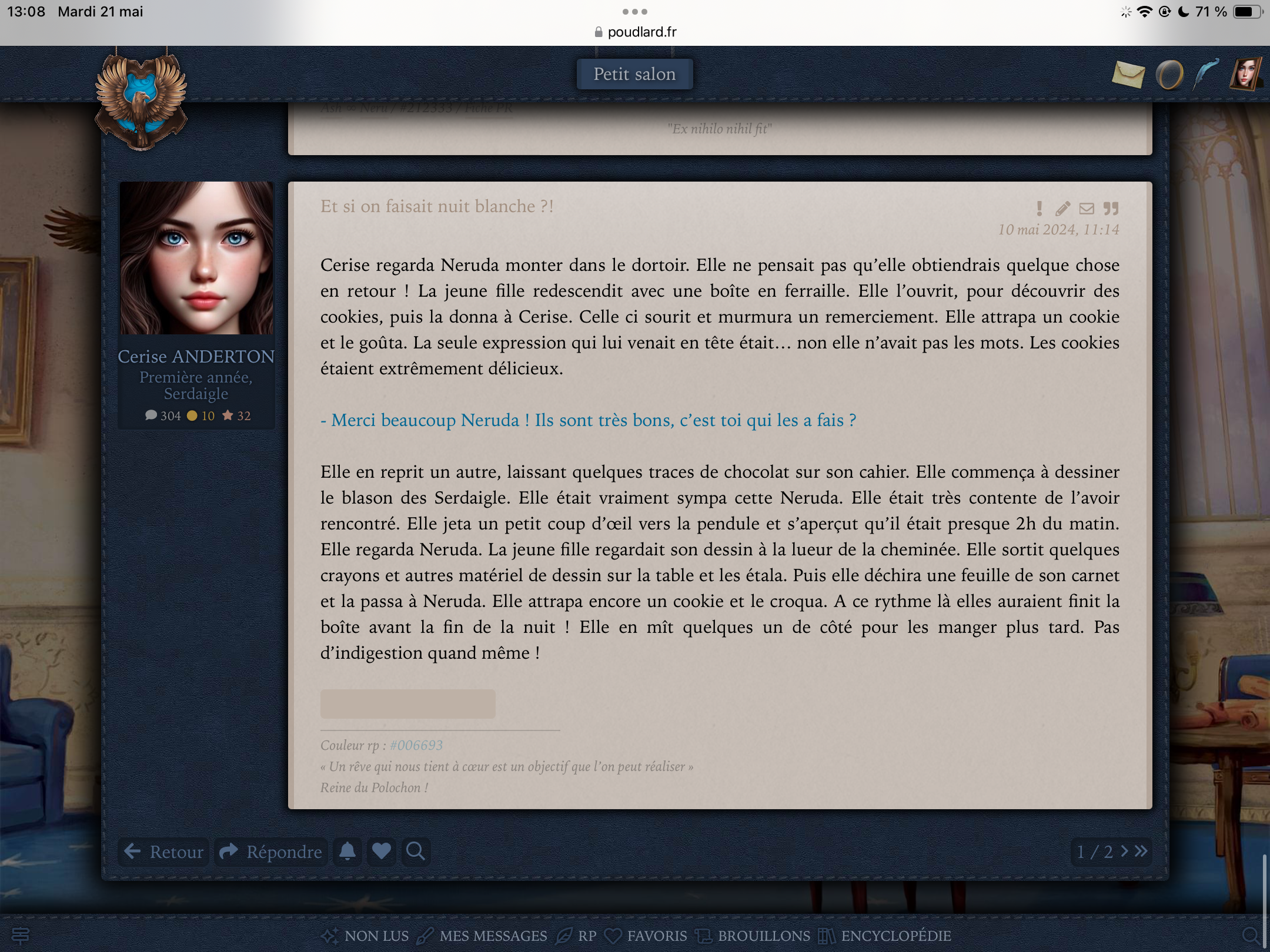Screen dimensions: 1270x952
Task: Click the #006693 color code link
Action: click(x=416, y=745)
